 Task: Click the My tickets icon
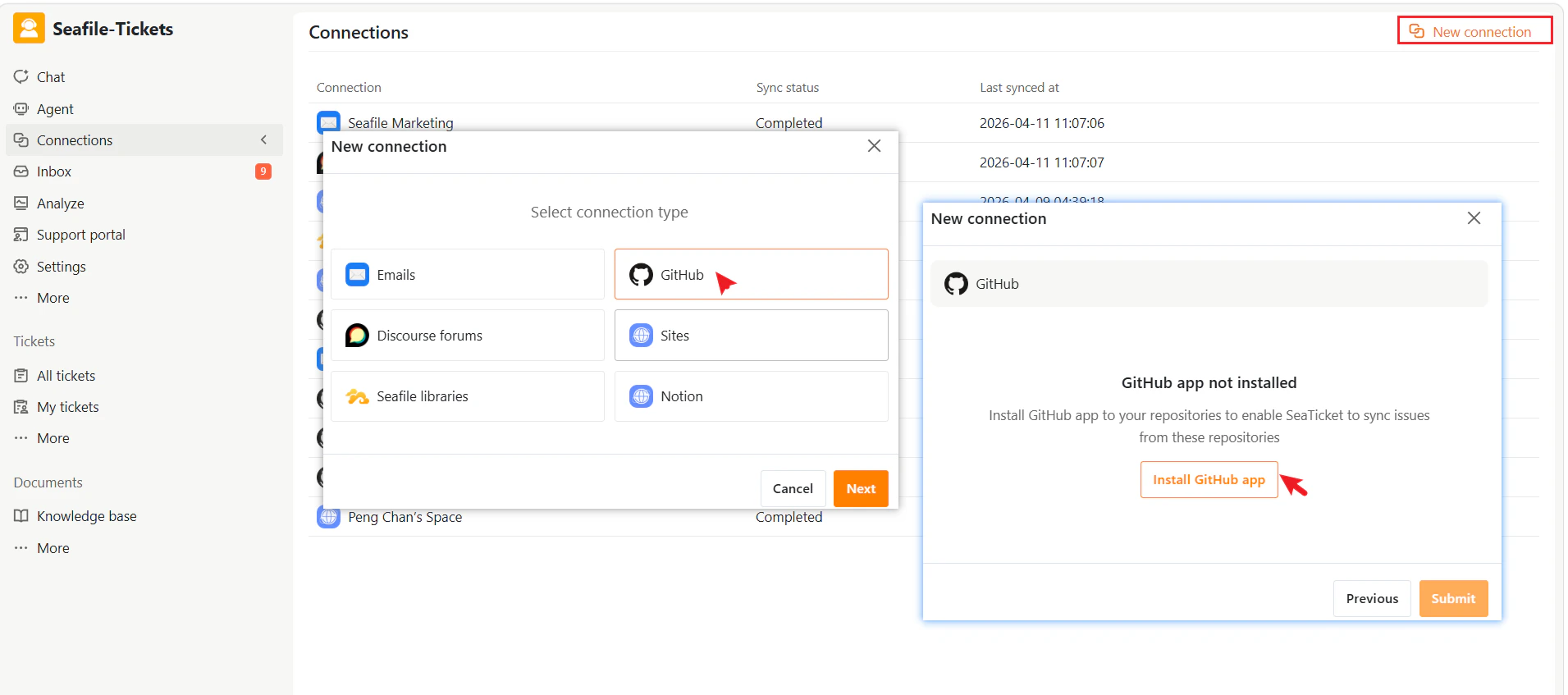pyautogui.click(x=21, y=407)
